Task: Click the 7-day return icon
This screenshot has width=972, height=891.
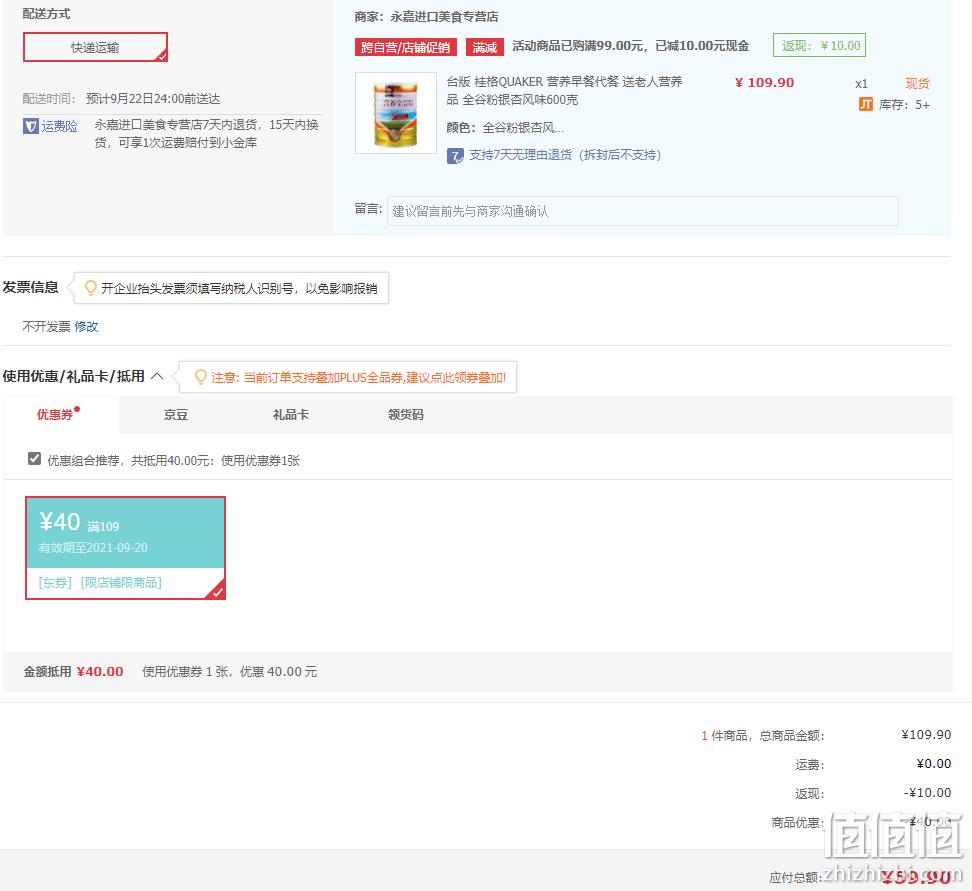Action: (455, 156)
